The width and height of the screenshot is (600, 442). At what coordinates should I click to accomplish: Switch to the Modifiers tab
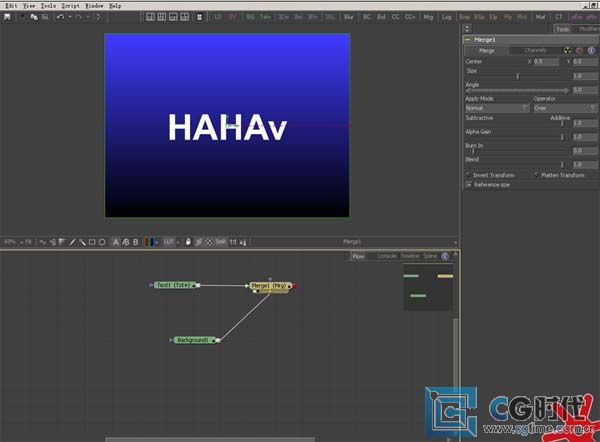(588, 29)
